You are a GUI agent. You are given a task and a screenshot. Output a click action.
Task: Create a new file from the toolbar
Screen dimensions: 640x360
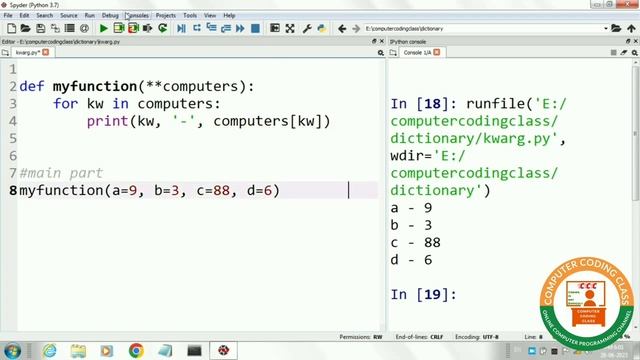(11, 29)
